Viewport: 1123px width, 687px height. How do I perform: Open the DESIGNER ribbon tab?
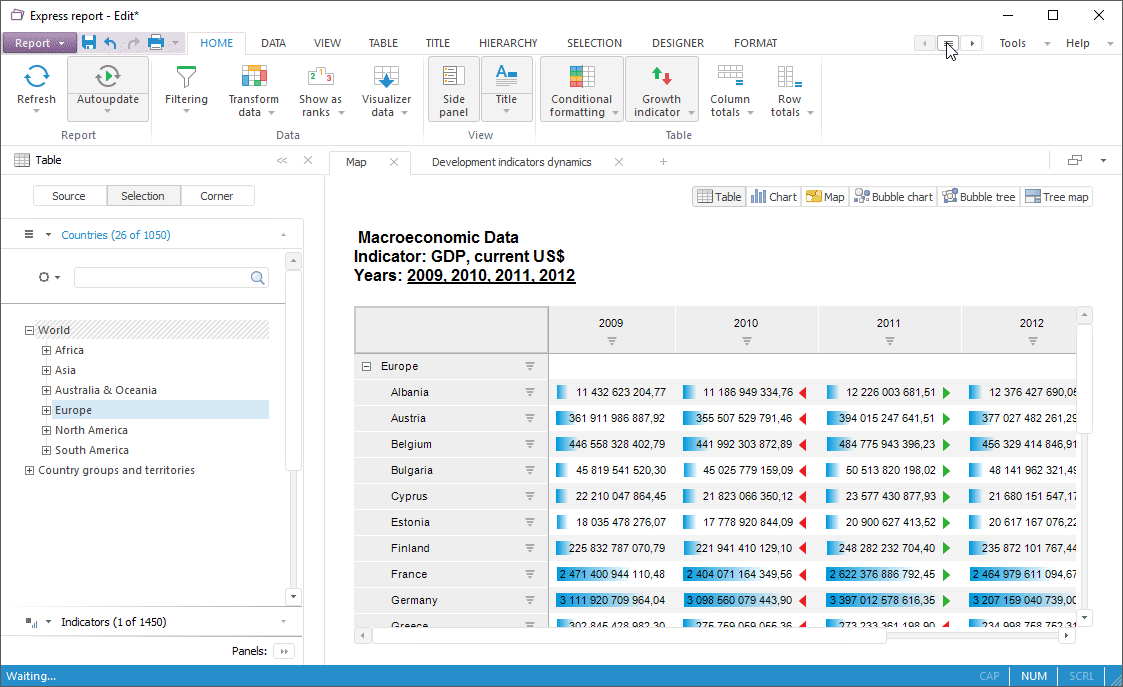tap(677, 43)
